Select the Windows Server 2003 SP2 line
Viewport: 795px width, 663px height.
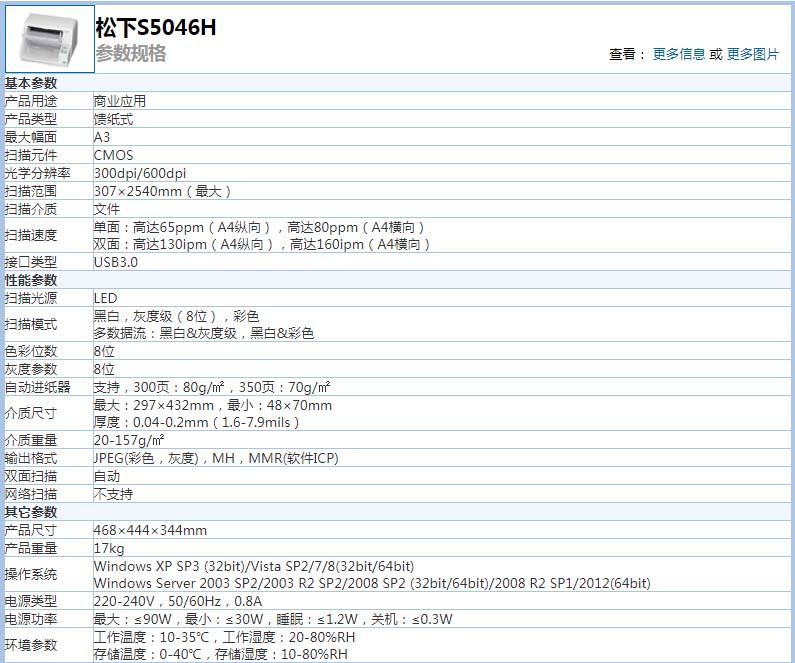(372, 583)
